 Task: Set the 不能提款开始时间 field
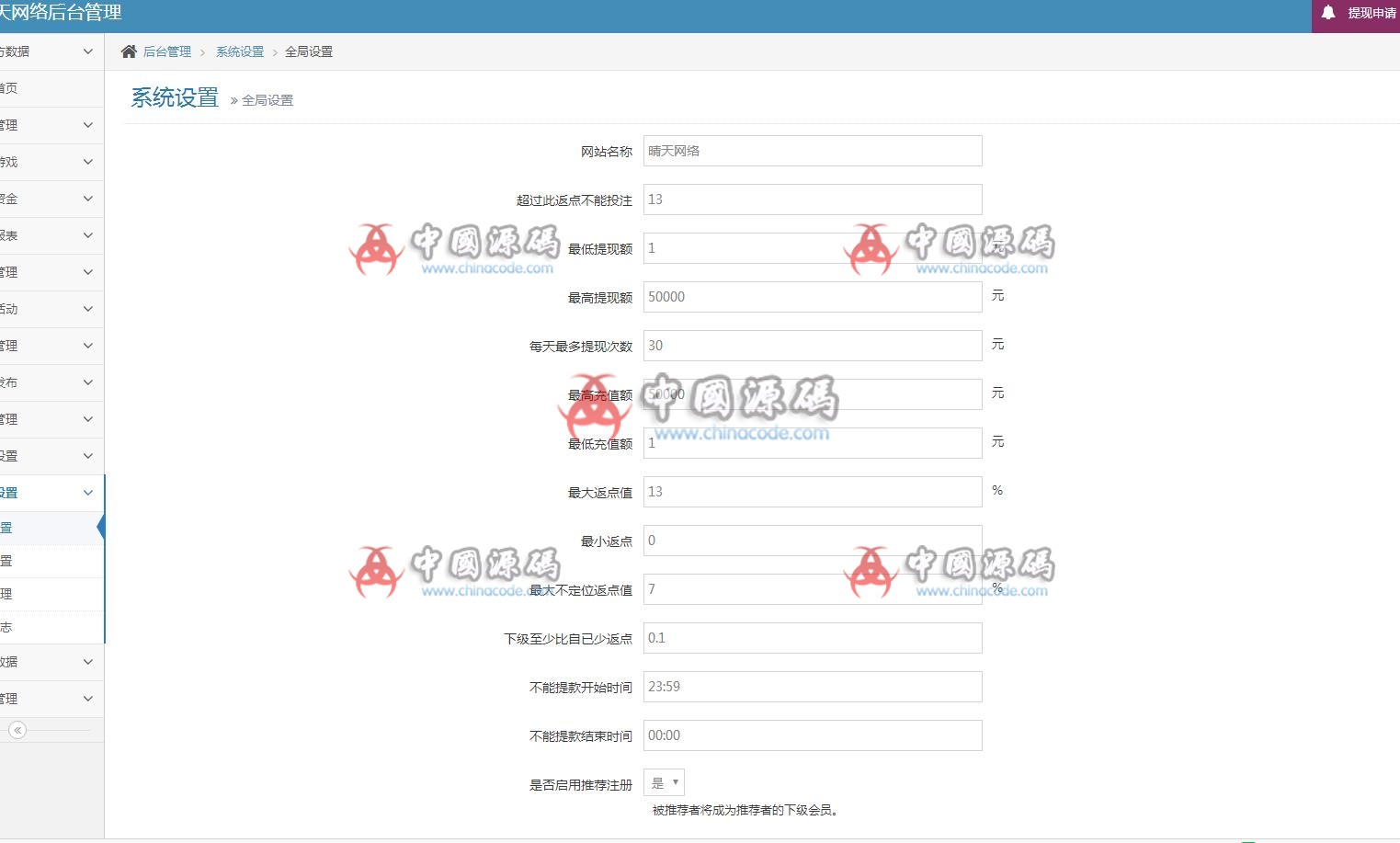(x=813, y=687)
